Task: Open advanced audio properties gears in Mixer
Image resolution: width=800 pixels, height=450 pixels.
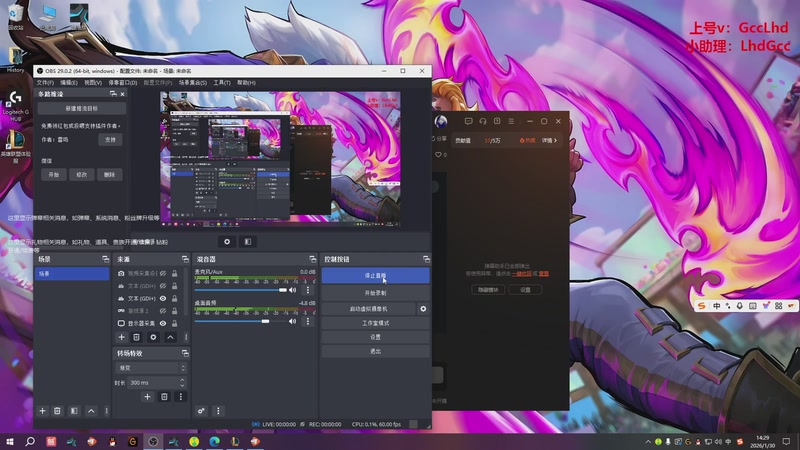Action: point(202,411)
